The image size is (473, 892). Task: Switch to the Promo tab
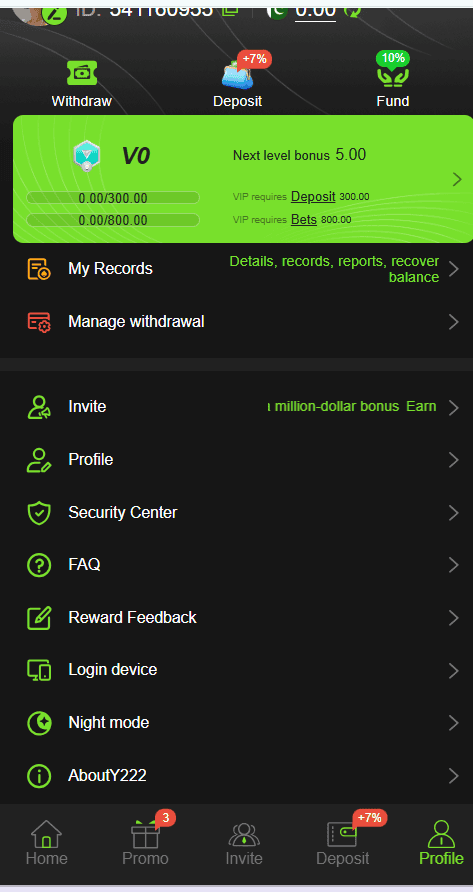[x=145, y=844]
